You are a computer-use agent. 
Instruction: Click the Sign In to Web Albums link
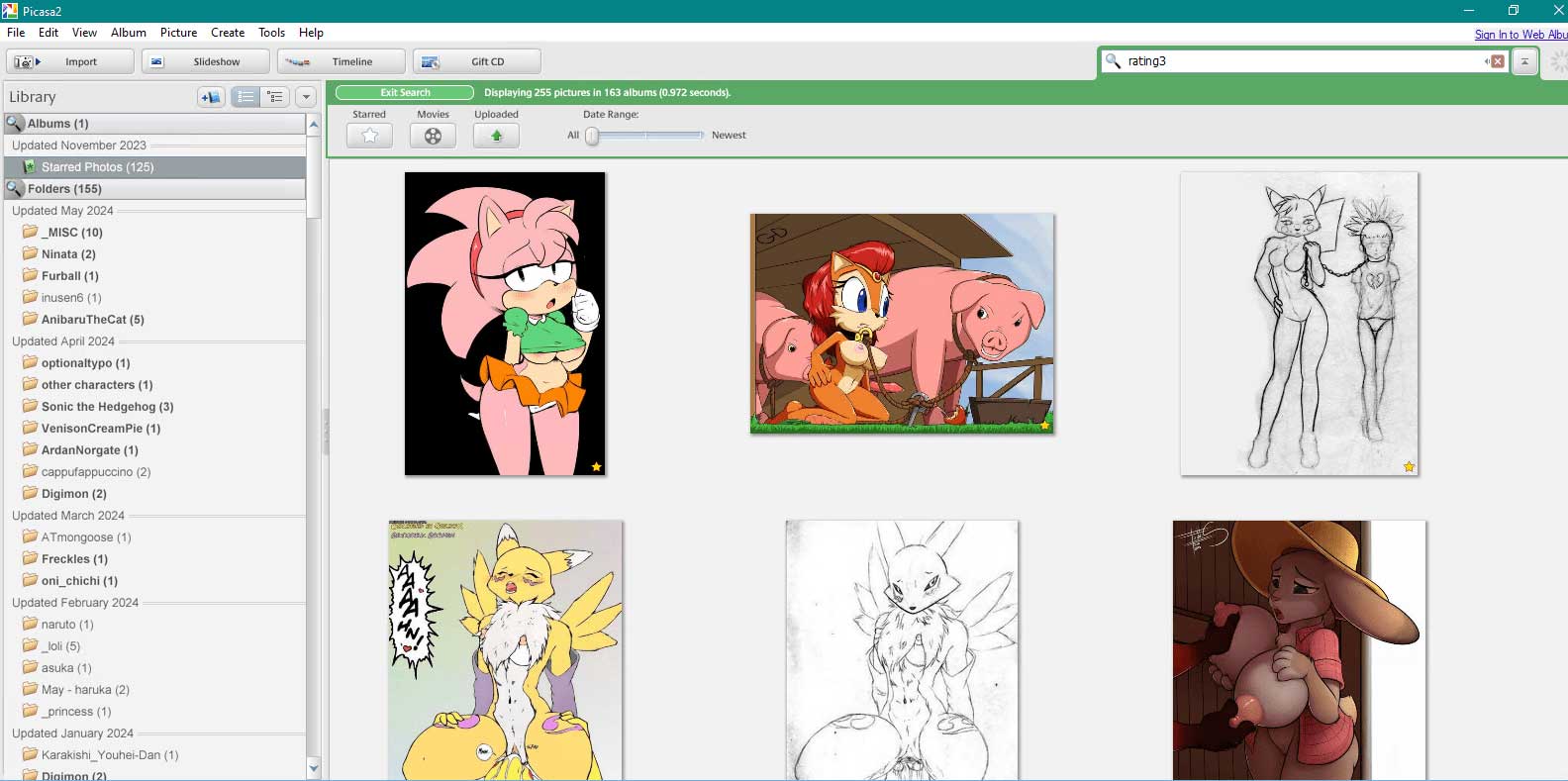click(x=1519, y=35)
